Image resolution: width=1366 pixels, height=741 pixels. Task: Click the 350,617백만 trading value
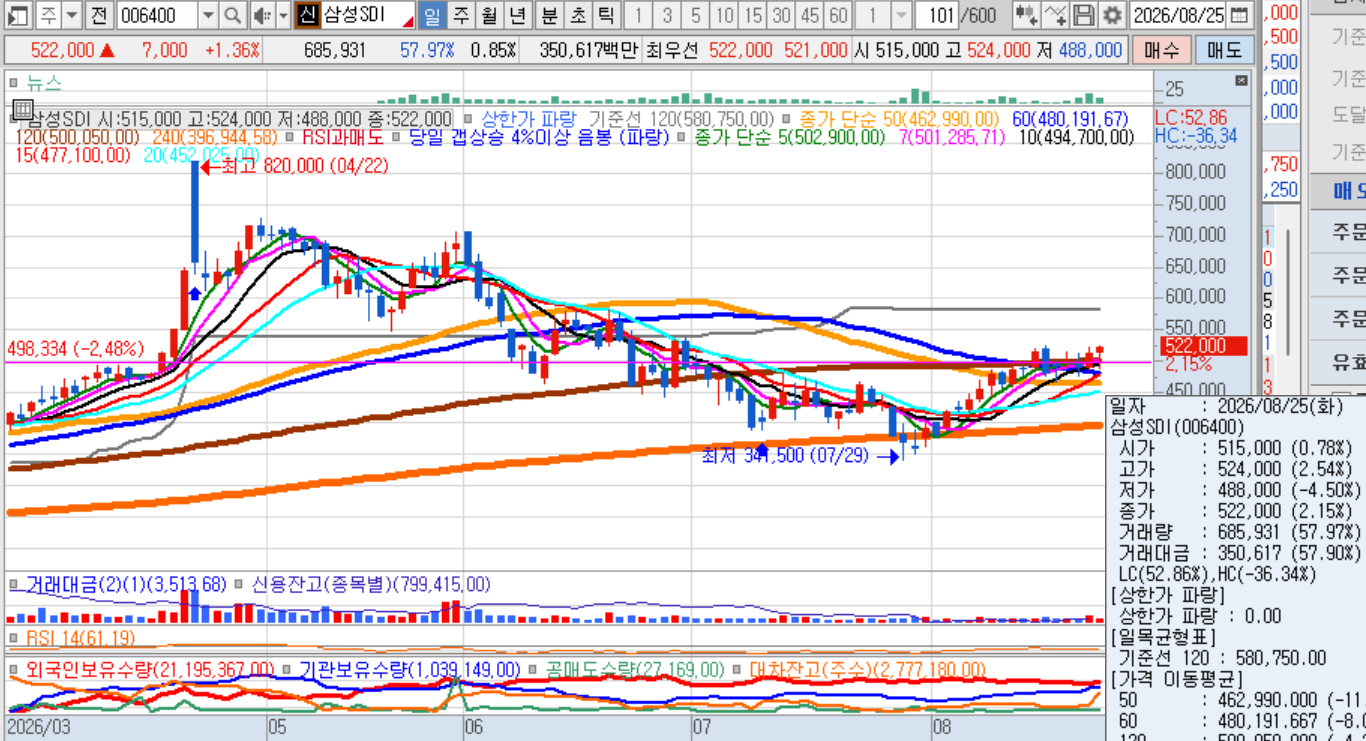(587, 50)
